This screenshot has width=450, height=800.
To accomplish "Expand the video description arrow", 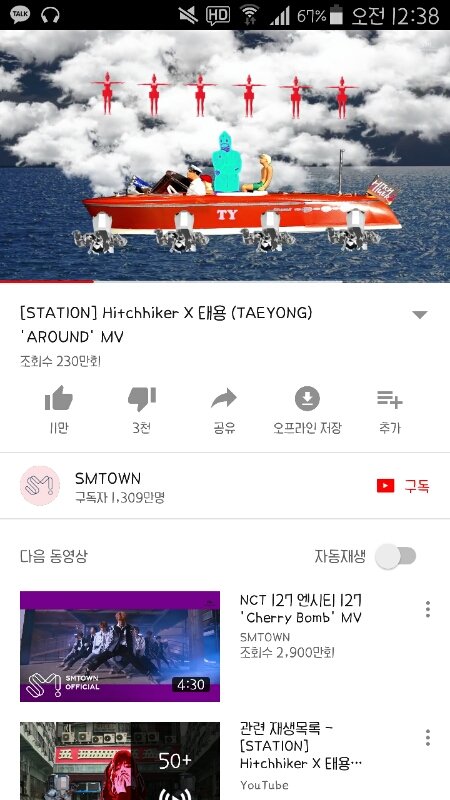I will coord(419,315).
